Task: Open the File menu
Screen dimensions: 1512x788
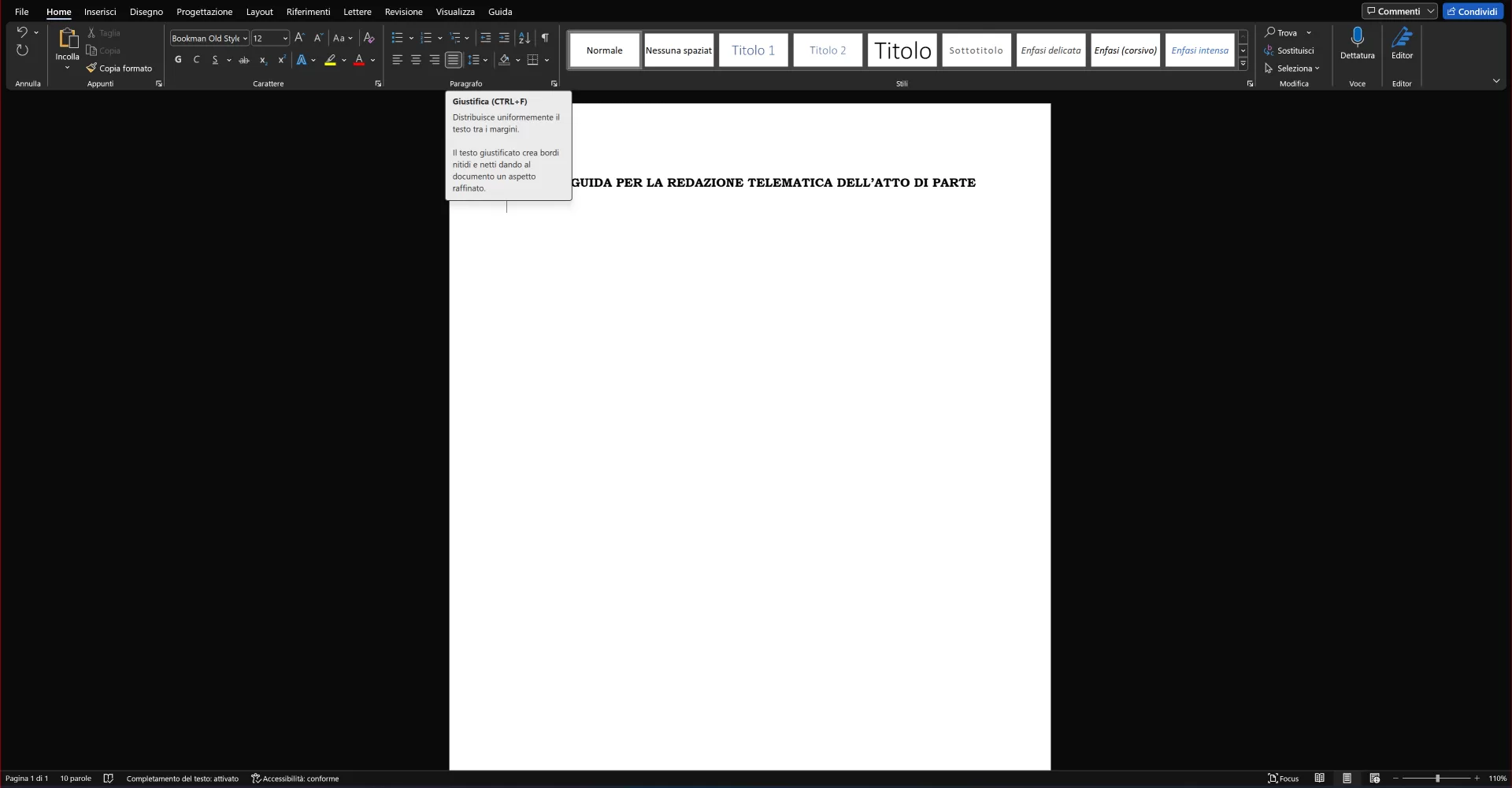Action: 22,12
